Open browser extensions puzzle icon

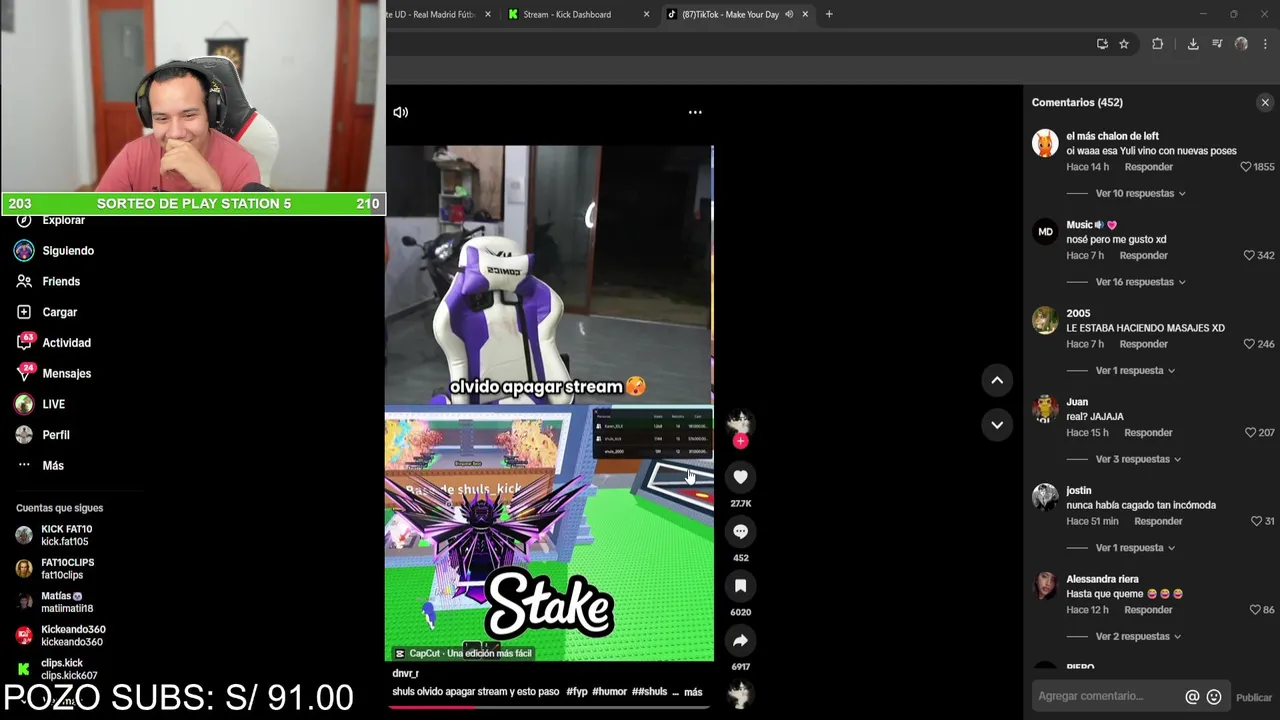(x=1158, y=44)
